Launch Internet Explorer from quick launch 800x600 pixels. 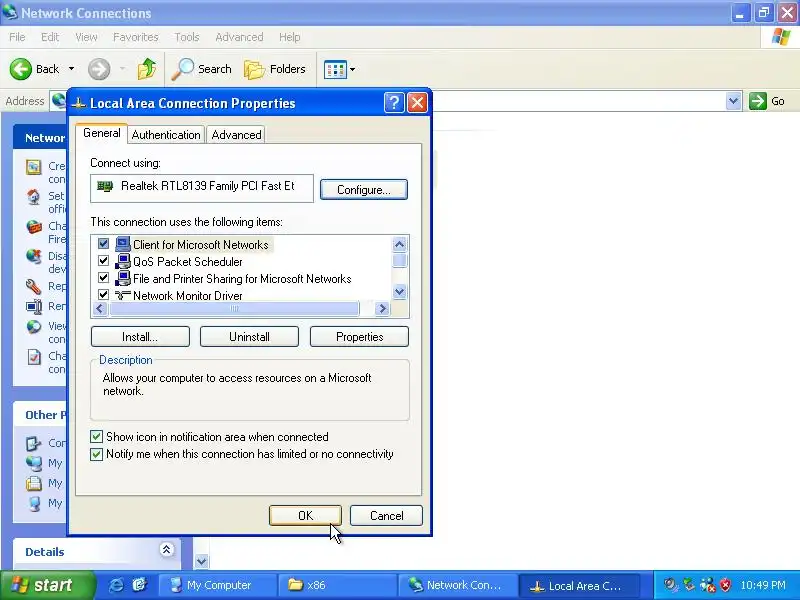116,585
